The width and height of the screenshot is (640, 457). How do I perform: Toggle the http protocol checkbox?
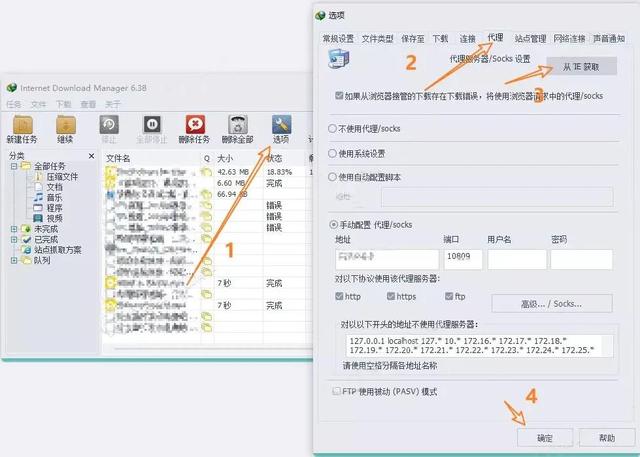tap(339, 296)
